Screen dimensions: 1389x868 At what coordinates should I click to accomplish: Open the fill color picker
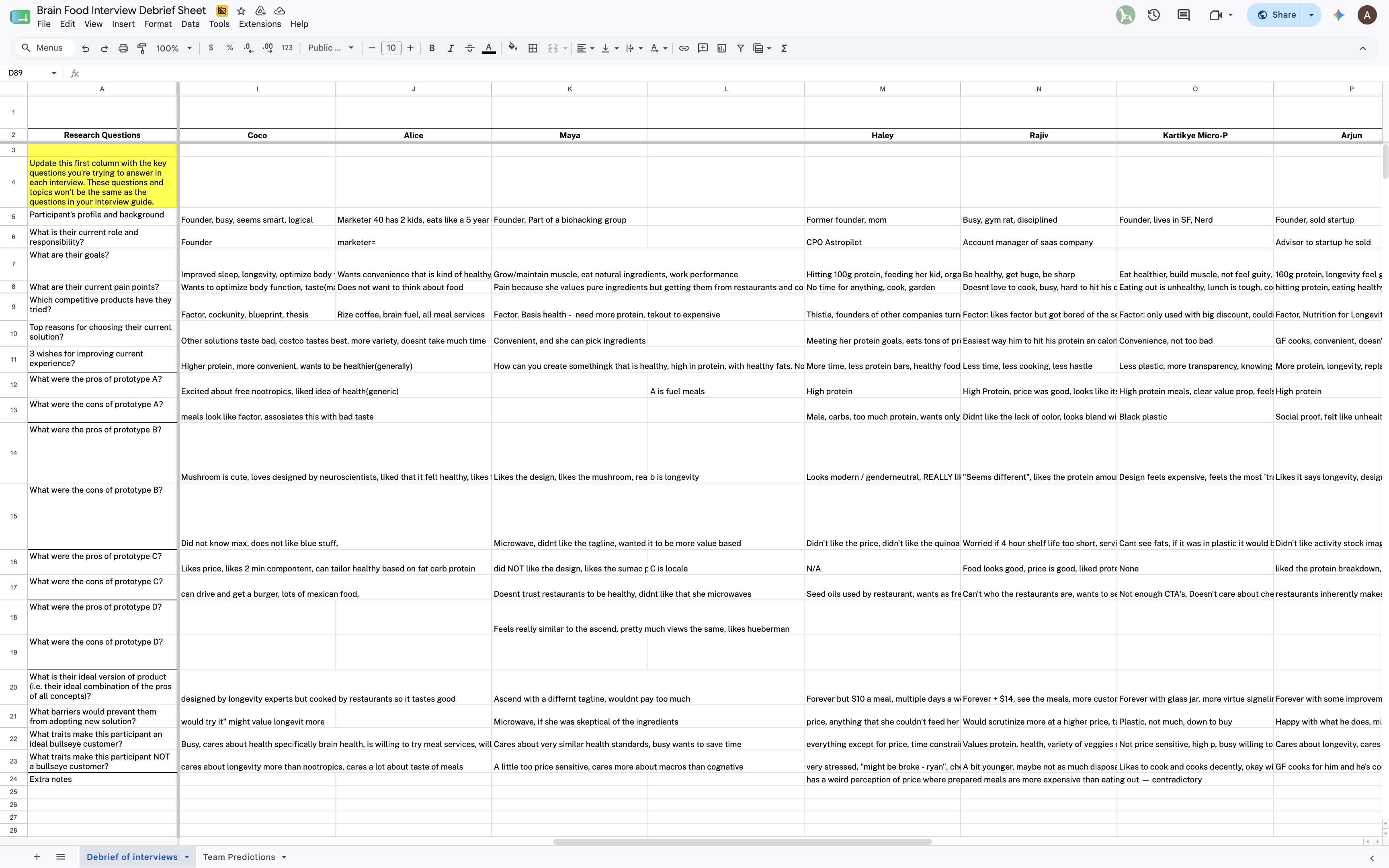pyautogui.click(x=513, y=48)
